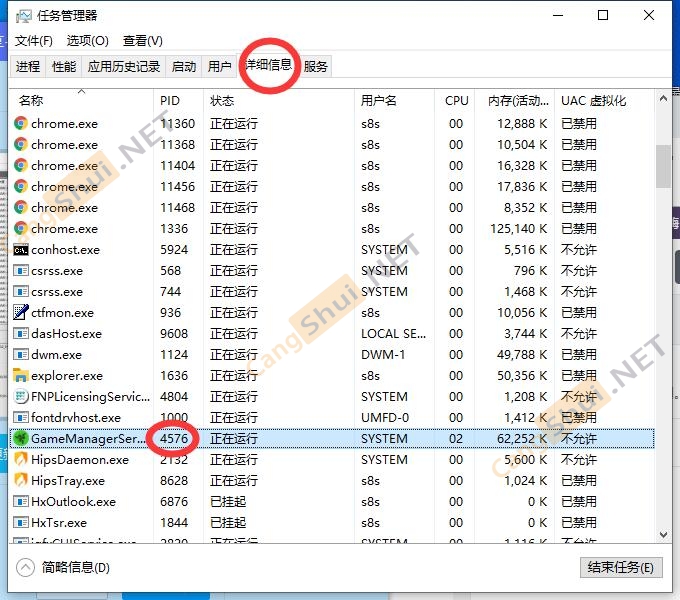Screen dimensions: 680x600
Task: Click the scrollbar down arrow
Action: [x=663, y=535]
